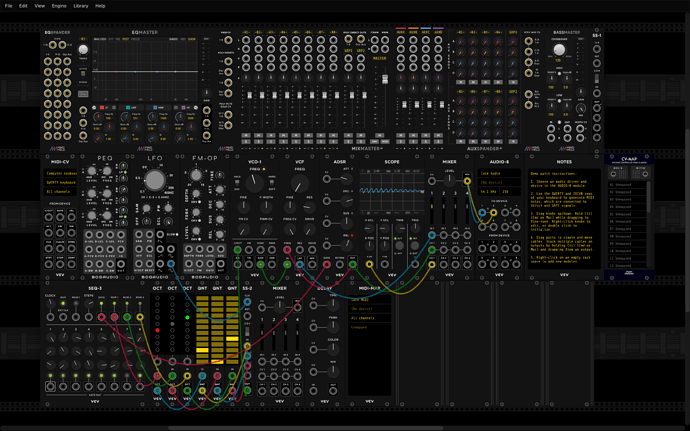Open AUDIO-8 Core Audio driver dropdown
The height and width of the screenshot is (431, 690).
(x=499, y=173)
